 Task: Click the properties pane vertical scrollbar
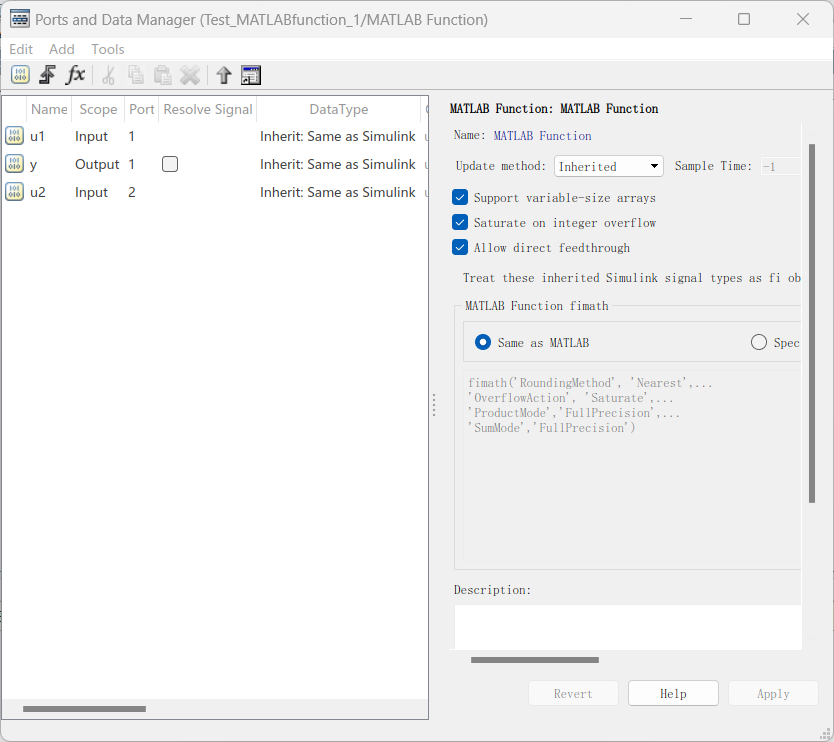(812, 323)
